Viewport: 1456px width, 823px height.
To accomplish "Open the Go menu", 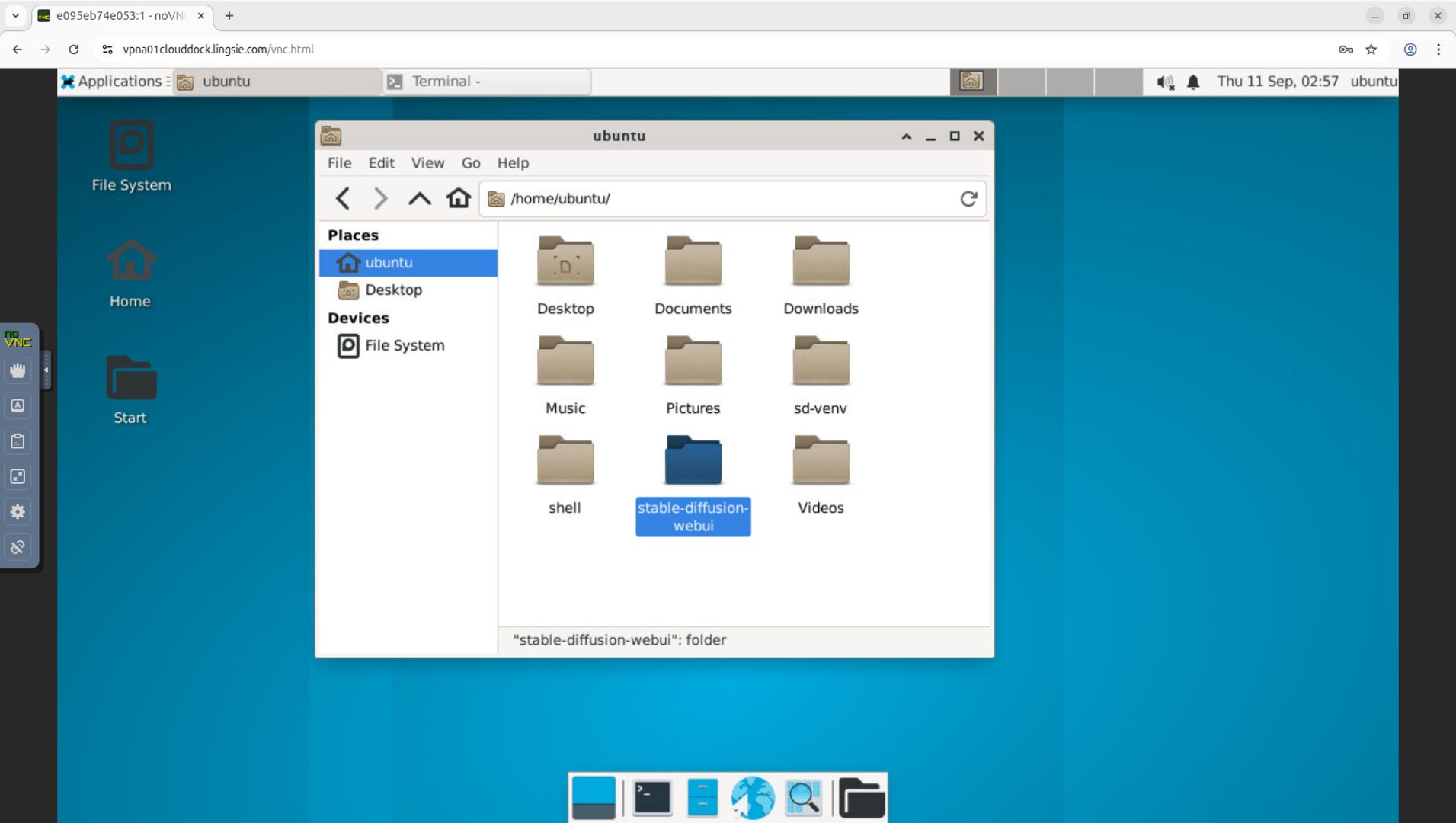I will coord(471,162).
